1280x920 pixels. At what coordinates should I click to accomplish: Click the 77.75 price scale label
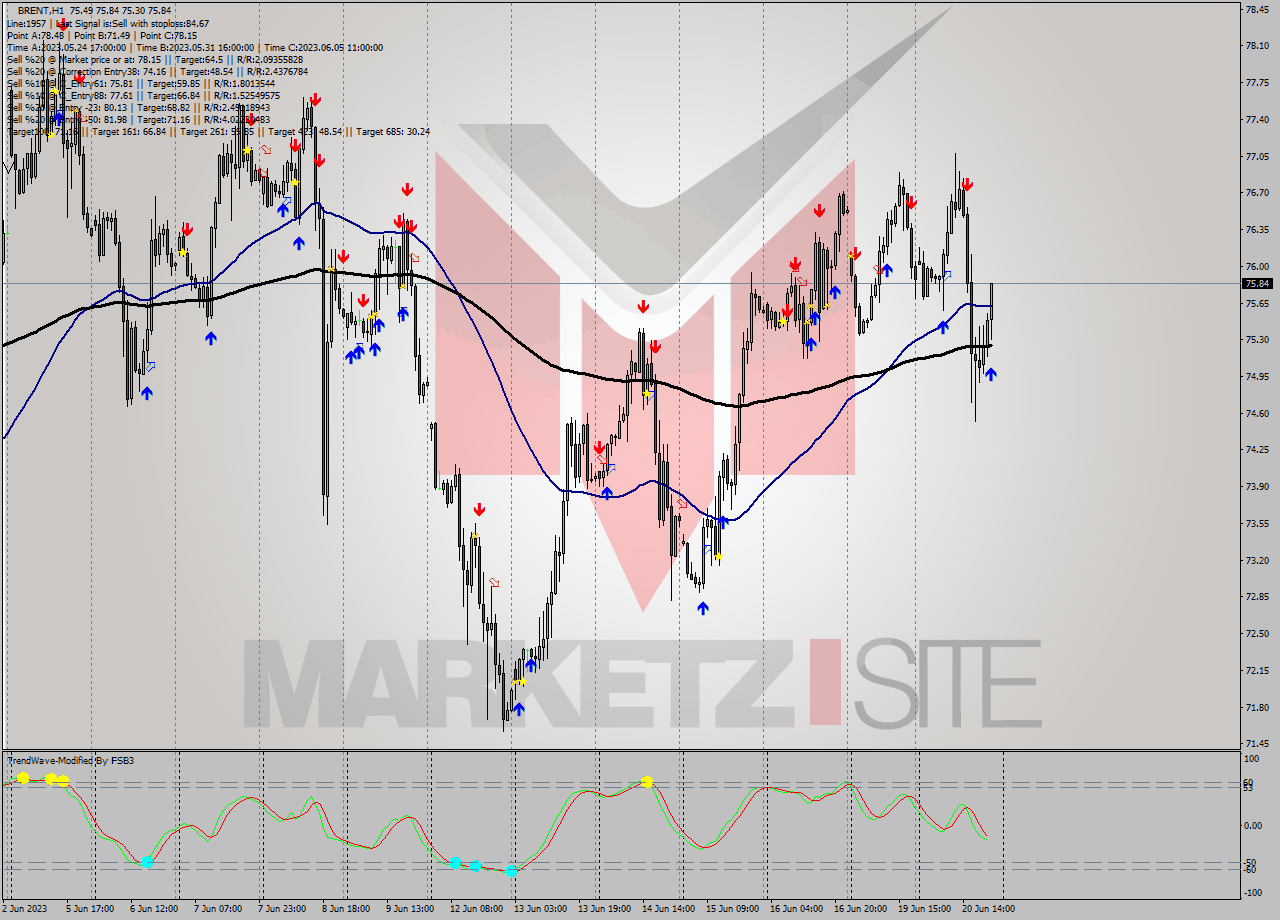click(x=1257, y=83)
